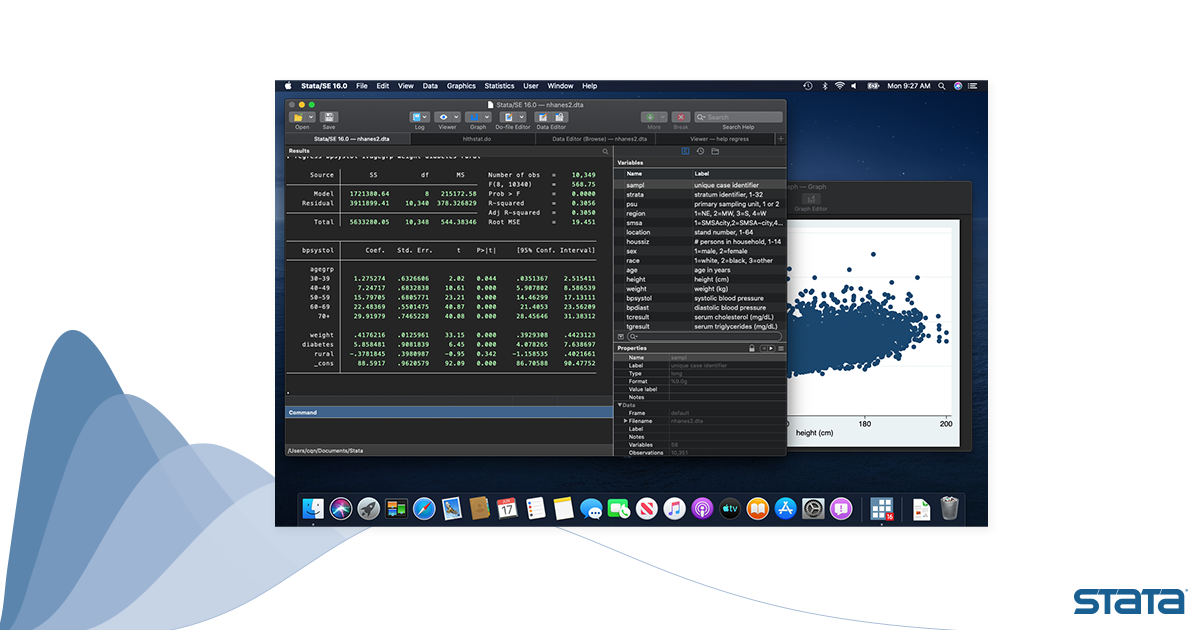Go to previous variable in Properties pane
Viewport: 1200px width, 630px height.
pyautogui.click(x=763, y=348)
